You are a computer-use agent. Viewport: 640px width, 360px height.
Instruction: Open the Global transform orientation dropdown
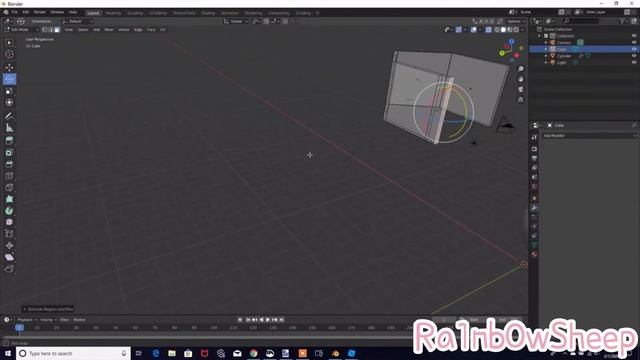click(236, 21)
